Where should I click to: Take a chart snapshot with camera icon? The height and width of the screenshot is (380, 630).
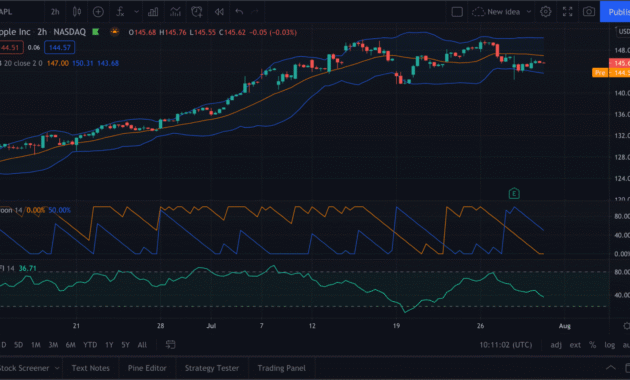point(589,12)
